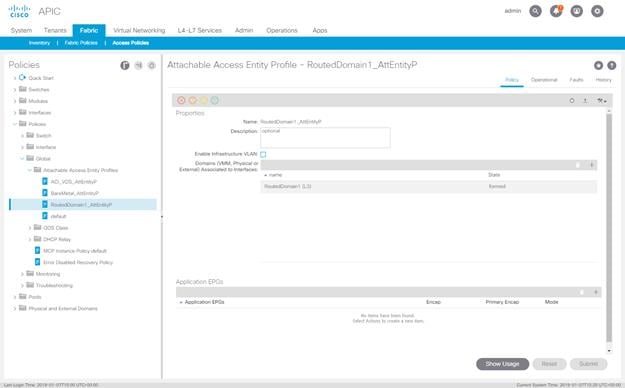Open the Apps menu
This screenshot has width=625, height=388.
320,30
